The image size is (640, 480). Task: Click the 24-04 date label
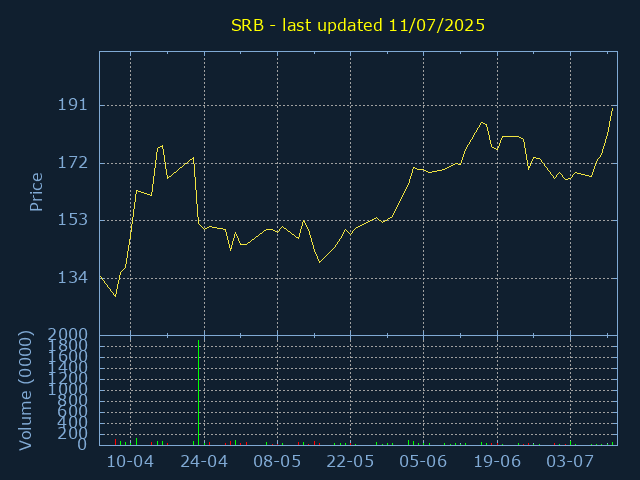click(x=204, y=462)
